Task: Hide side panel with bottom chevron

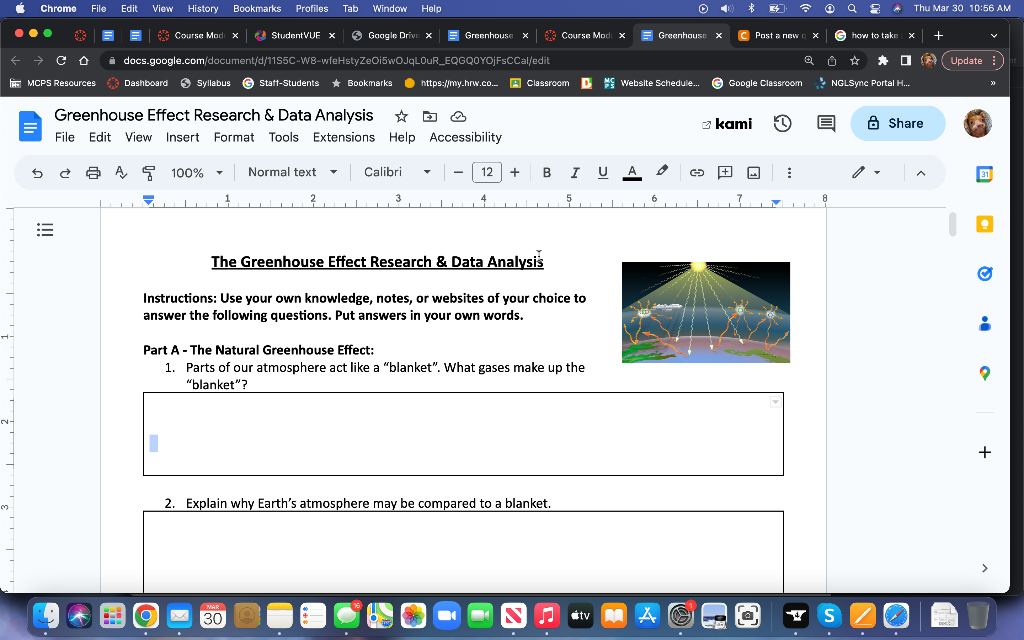Action: (985, 568)
